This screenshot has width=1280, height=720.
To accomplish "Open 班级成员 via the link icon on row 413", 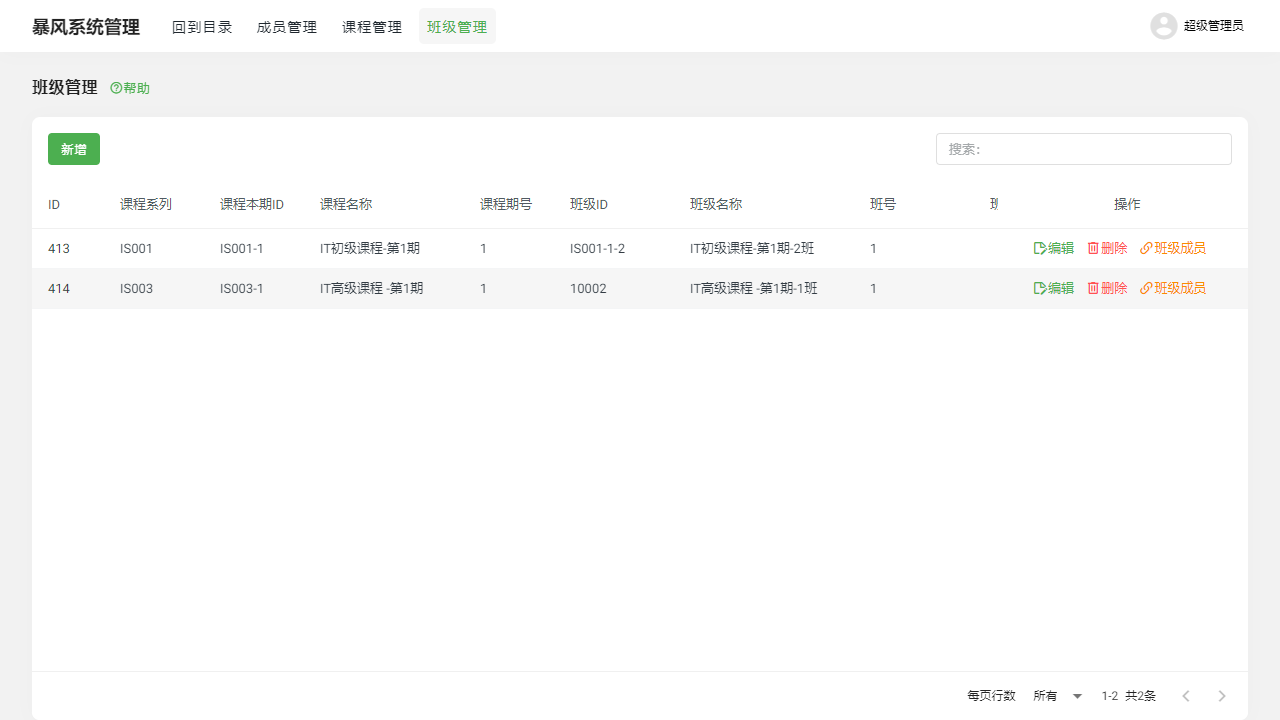I will tap(1147, 247).
